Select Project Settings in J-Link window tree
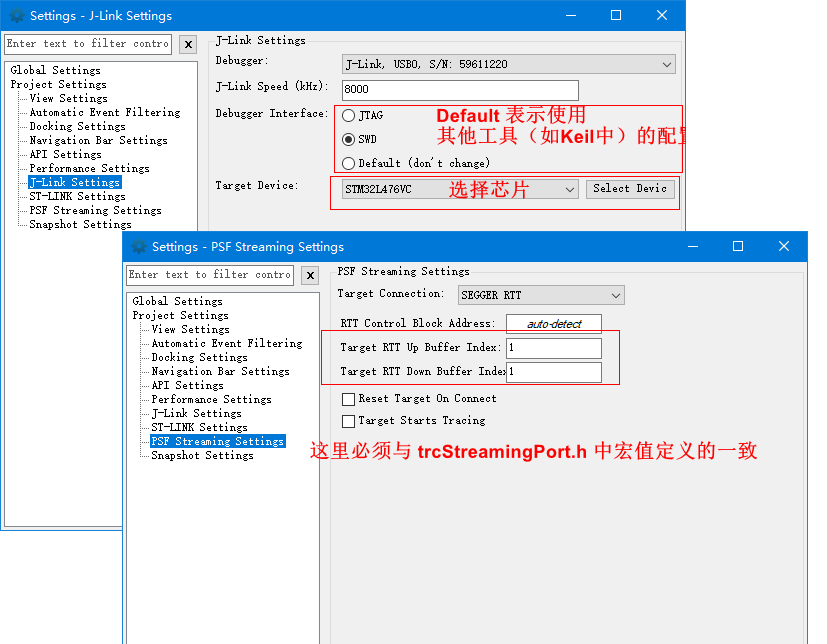 pyautogui.click(x=59, y=84)
